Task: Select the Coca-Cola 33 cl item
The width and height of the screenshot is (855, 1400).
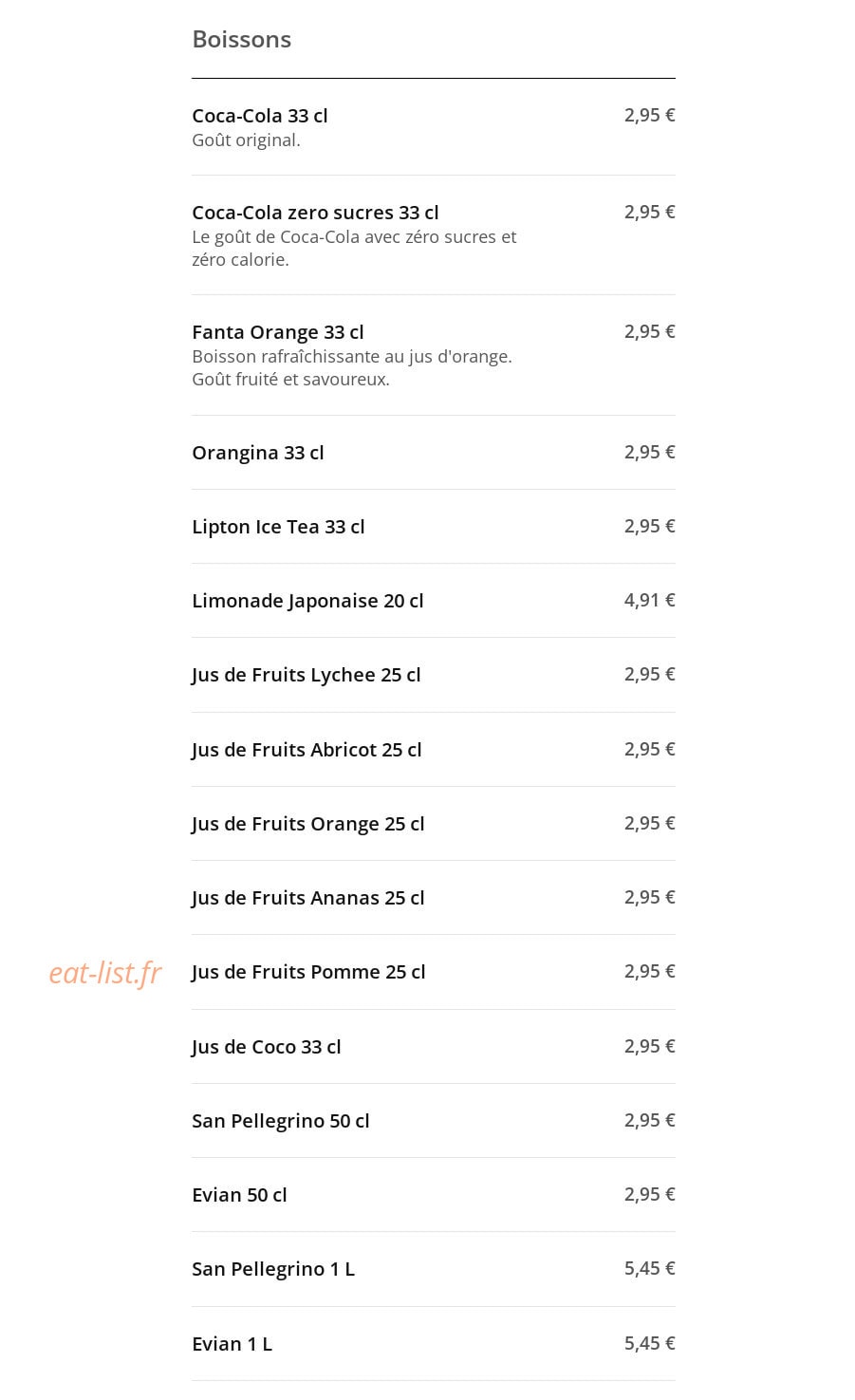Action: [x=433, y=127]
